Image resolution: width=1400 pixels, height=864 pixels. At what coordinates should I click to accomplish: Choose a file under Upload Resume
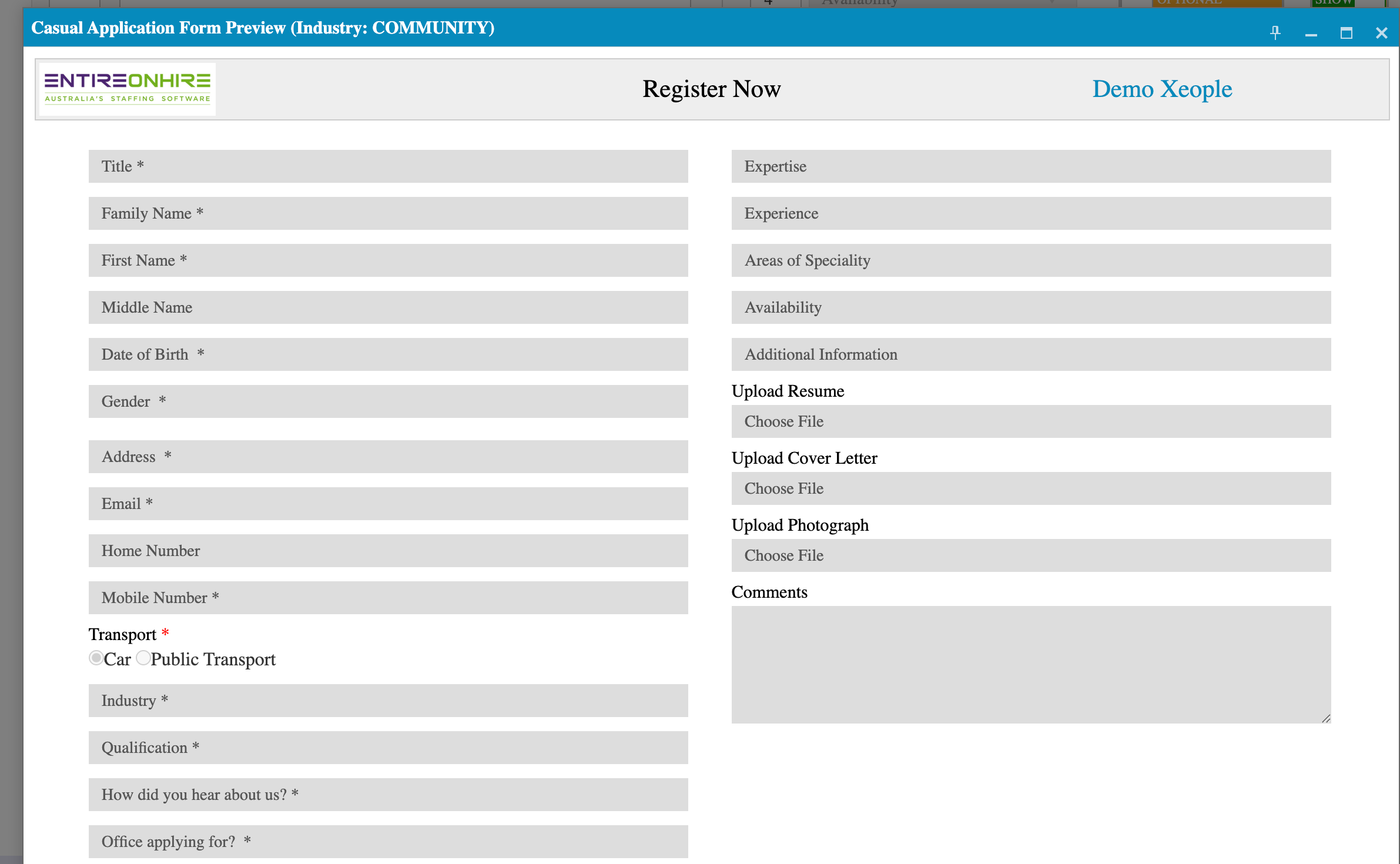click(x=1031, y=421)
